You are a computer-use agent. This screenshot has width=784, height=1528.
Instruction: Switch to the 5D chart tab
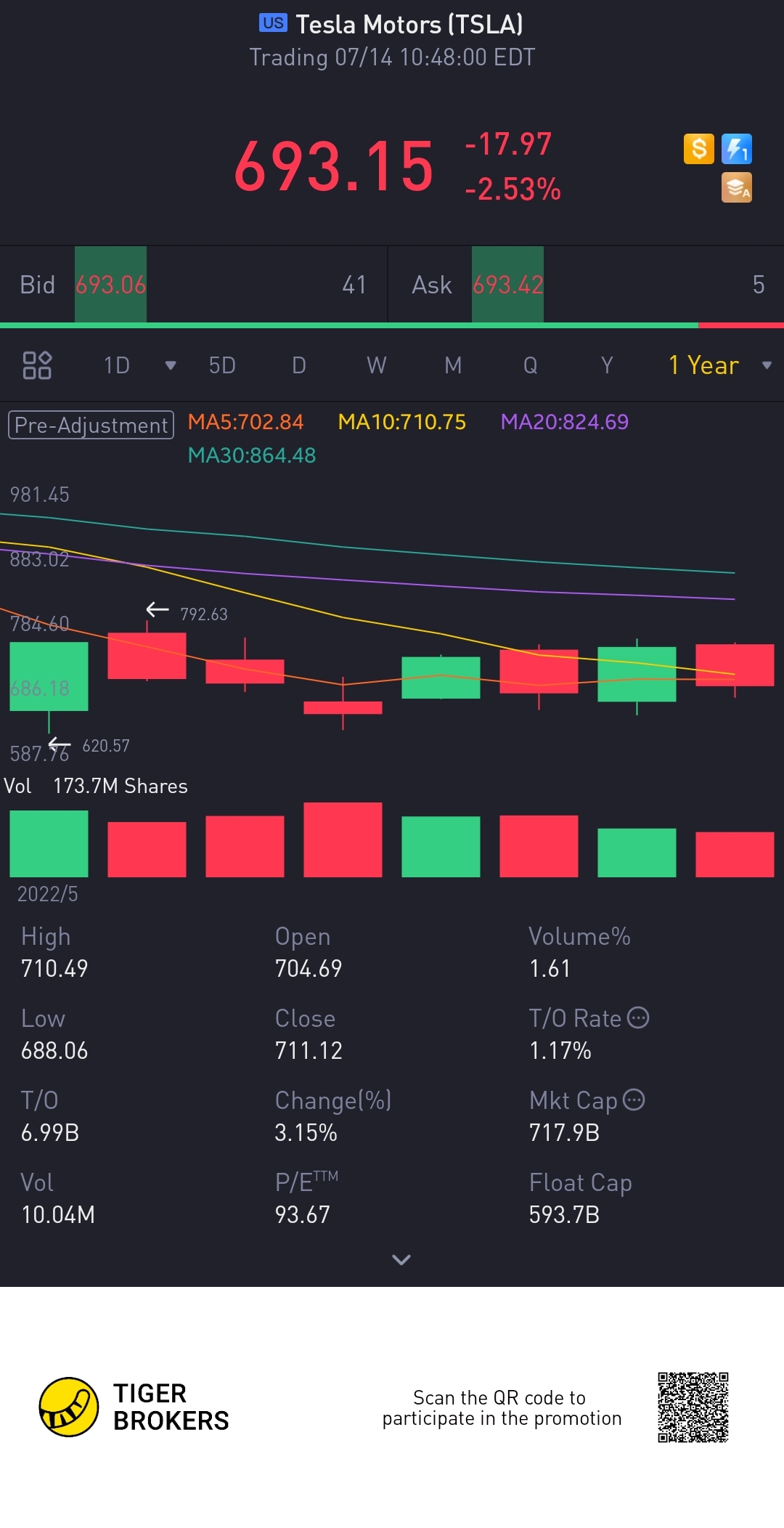[222, 365]
